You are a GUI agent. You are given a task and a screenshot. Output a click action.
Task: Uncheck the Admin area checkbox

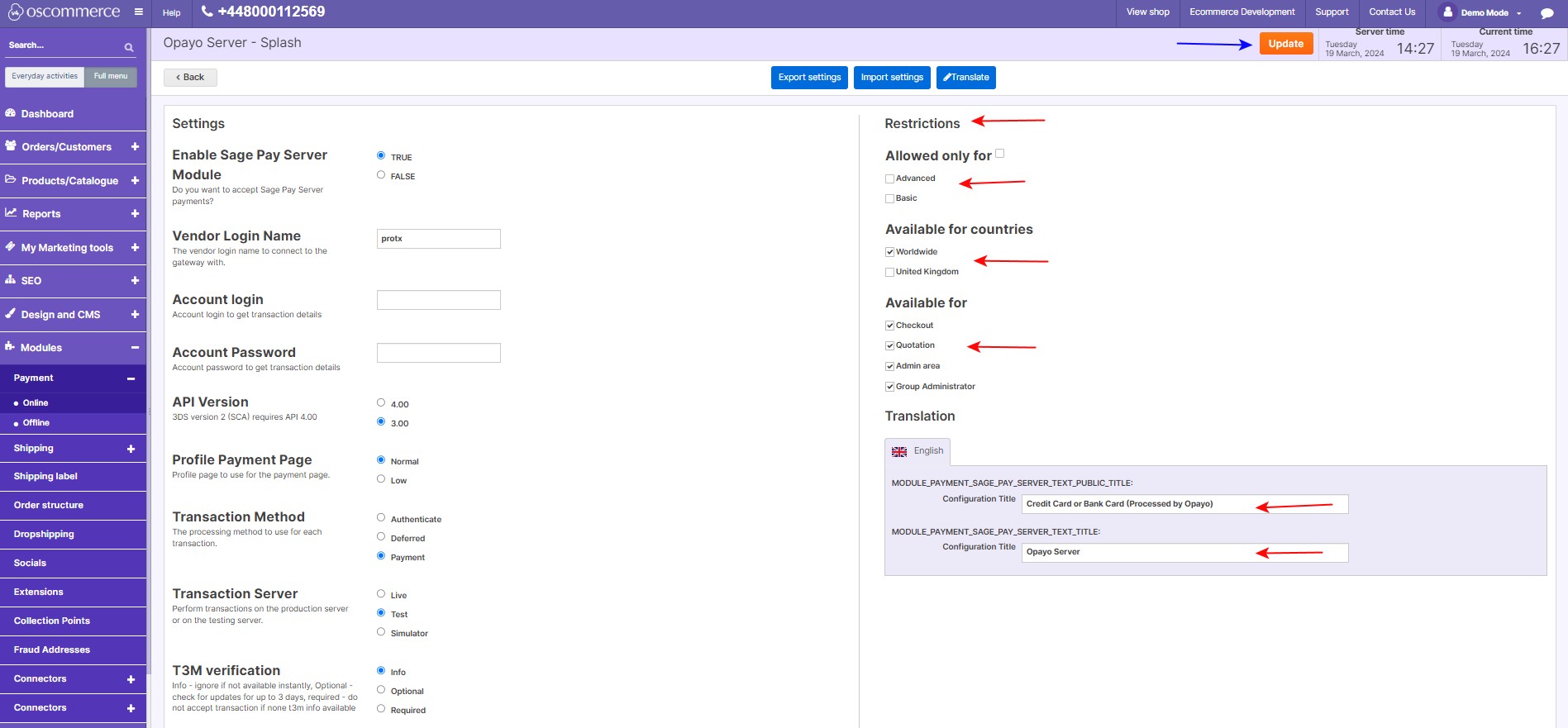890,366
